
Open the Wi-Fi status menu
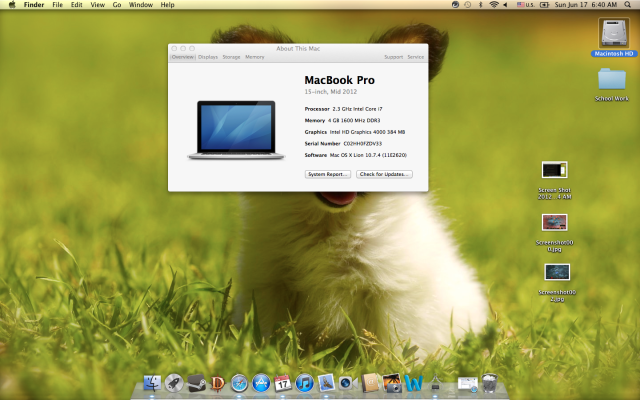(494, 5)
